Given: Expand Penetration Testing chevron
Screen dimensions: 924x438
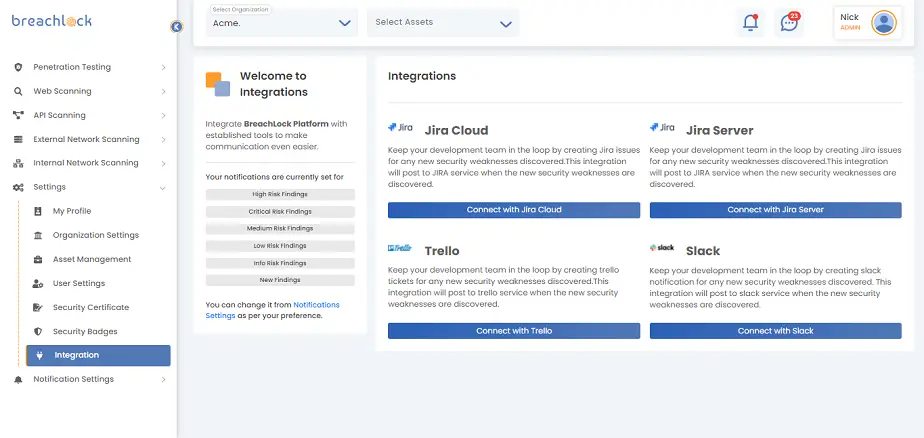Looking at the screenshot, I should point(163,68).
